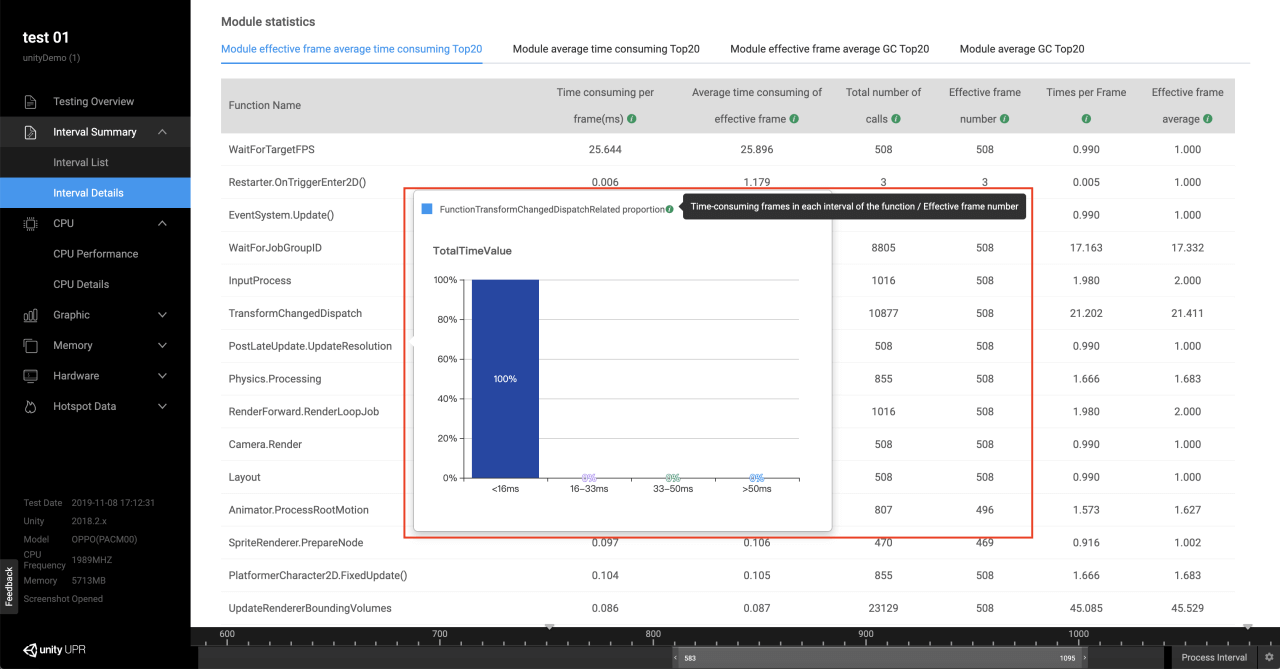
Task: Select the CPU Performance sidebar item
Action: (95, 254)
